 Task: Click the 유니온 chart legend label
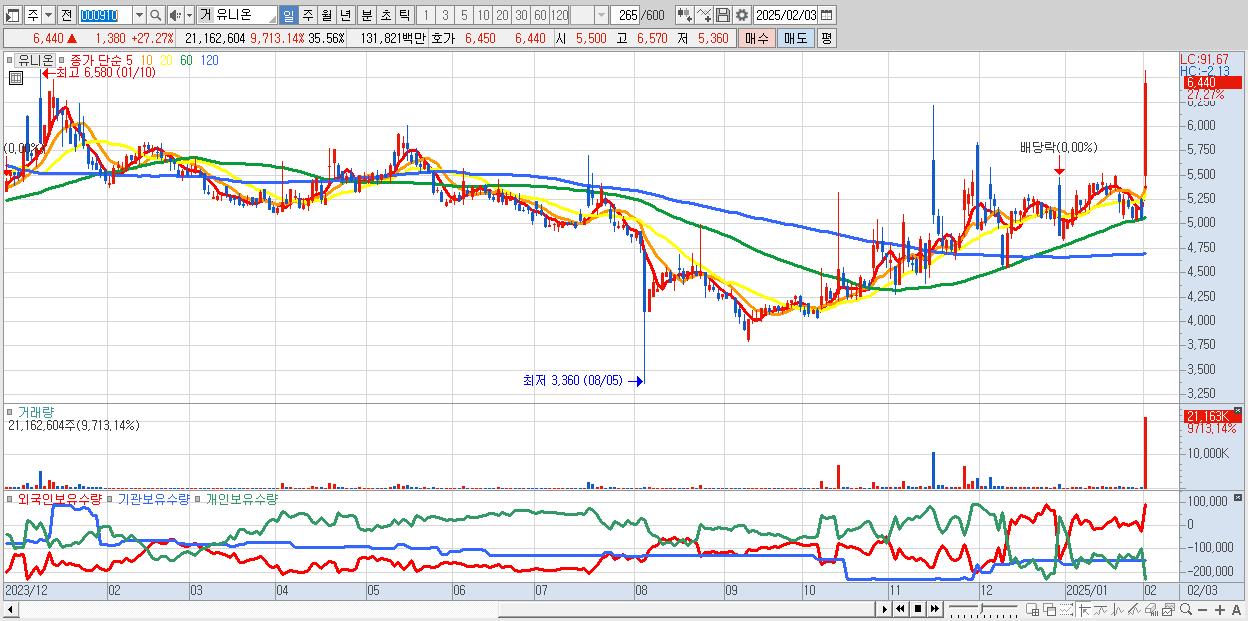point(35,60)
